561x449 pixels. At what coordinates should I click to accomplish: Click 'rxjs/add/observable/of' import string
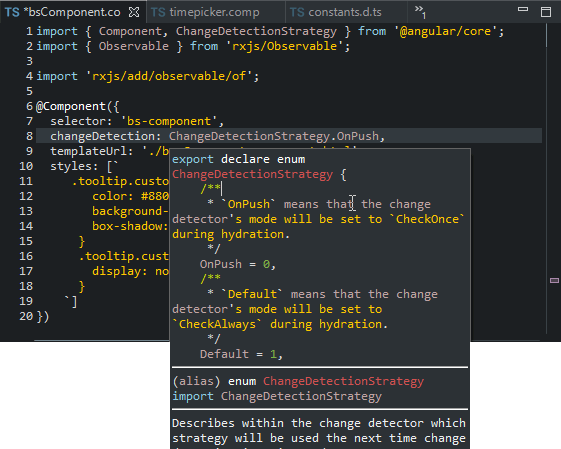169,76
